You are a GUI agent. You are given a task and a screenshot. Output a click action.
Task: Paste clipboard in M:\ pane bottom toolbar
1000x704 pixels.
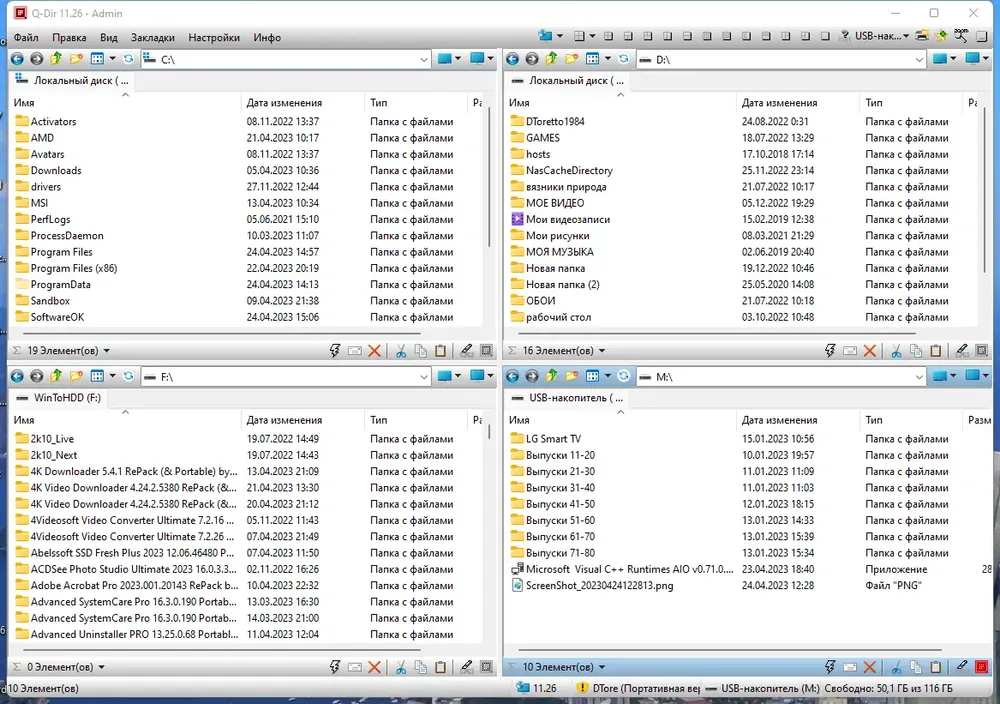coord(936,667)
